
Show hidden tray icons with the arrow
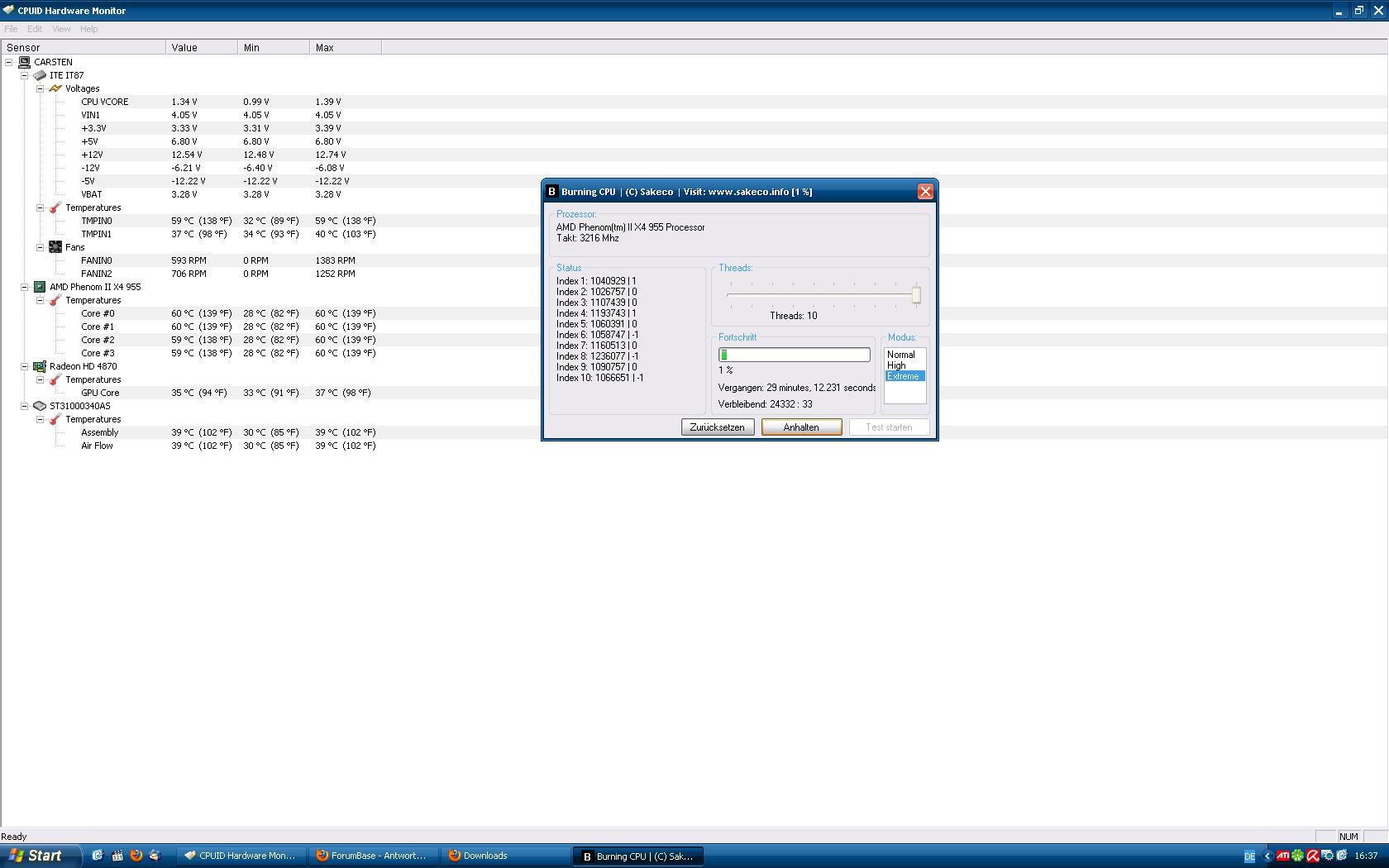1267,856
